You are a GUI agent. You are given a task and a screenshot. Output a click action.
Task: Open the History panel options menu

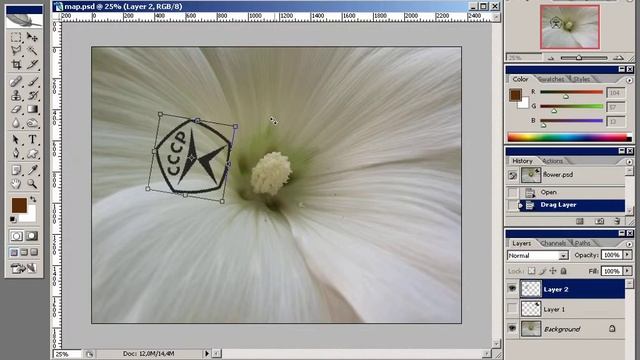pos(629,162)
